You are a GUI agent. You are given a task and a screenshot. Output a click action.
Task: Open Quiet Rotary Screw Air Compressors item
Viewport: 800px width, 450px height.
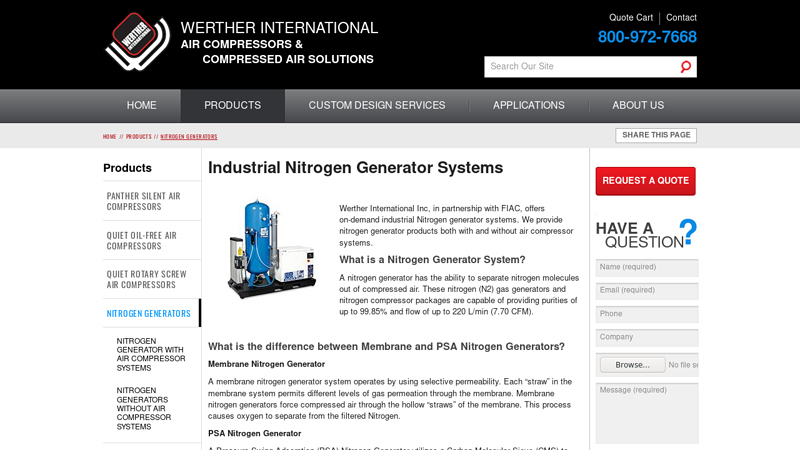point(152,279)
